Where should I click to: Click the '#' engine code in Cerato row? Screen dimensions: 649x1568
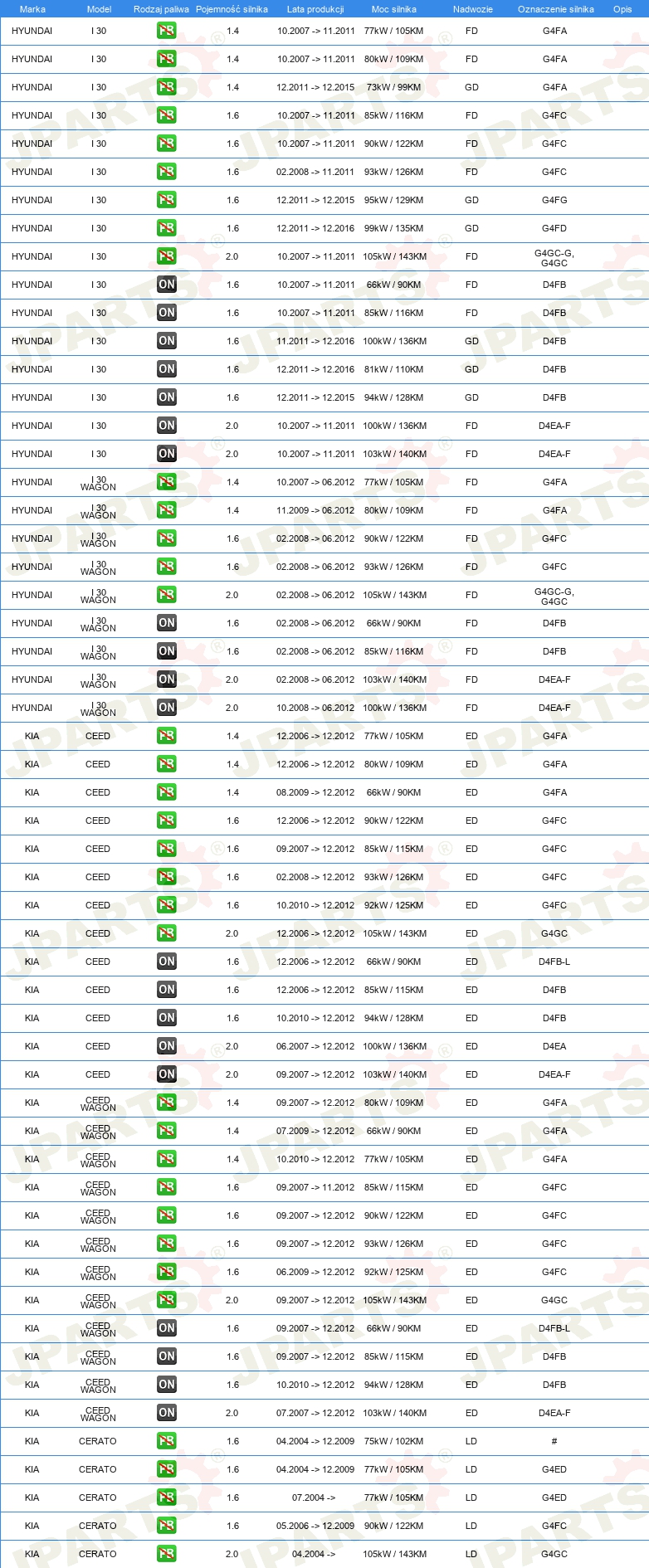(x=554, y=1441)
